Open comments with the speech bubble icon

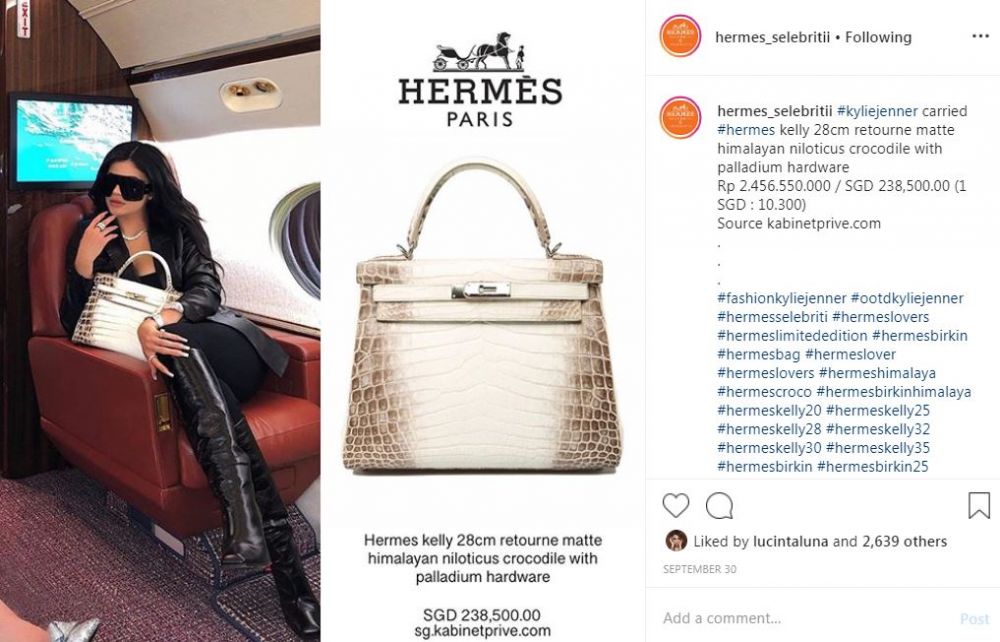pos(719,506)
